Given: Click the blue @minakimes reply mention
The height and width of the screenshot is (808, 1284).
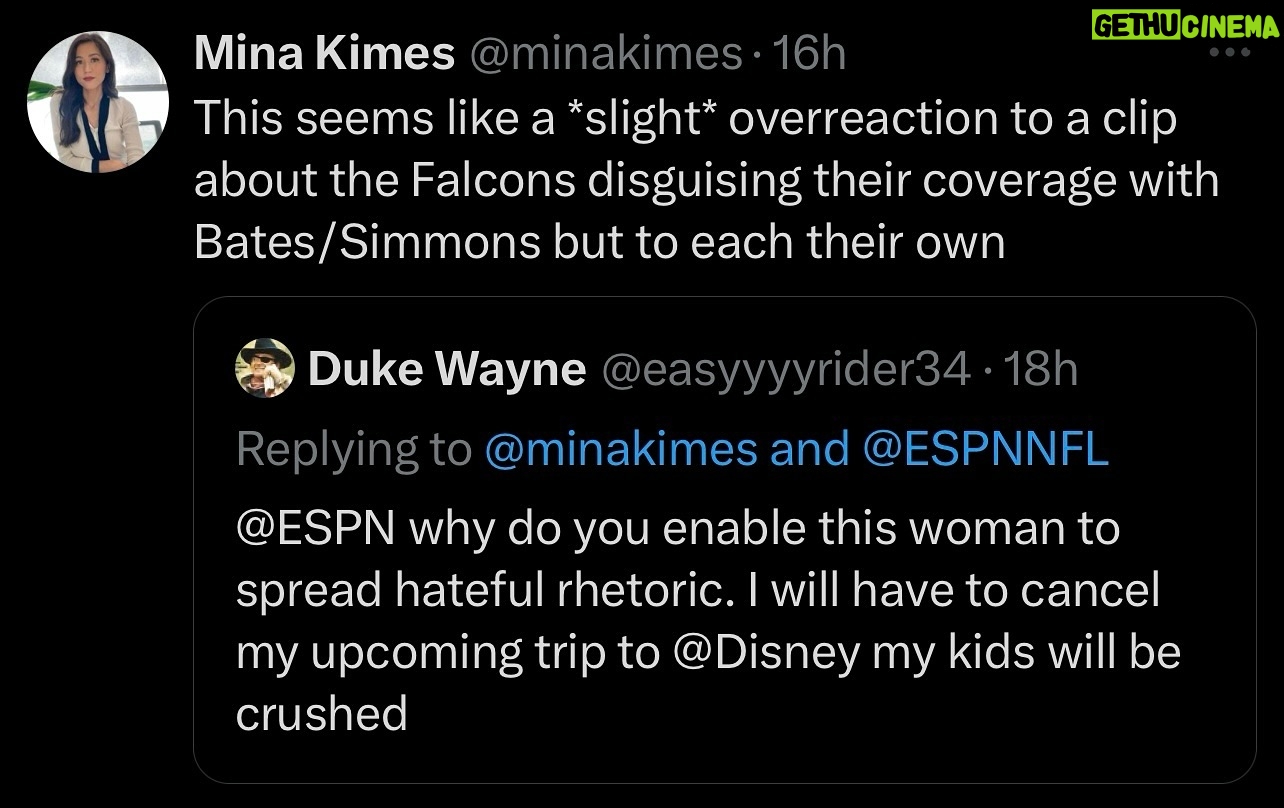Looking at the screenshot, I should [620, 450].
